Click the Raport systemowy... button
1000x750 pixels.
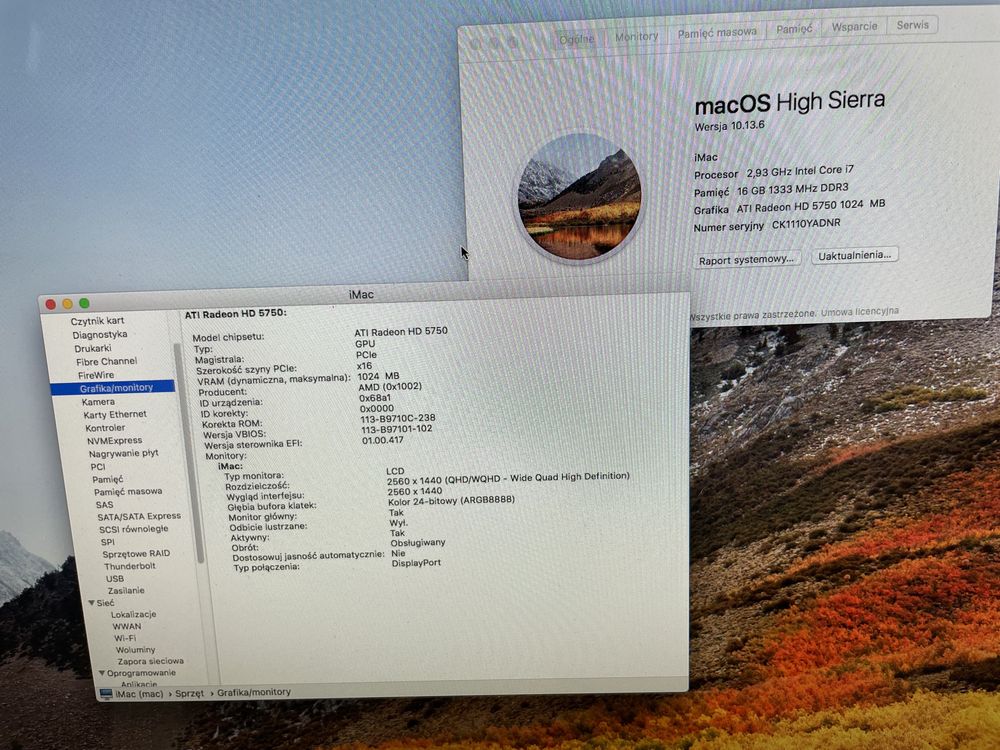click(746, 260)
